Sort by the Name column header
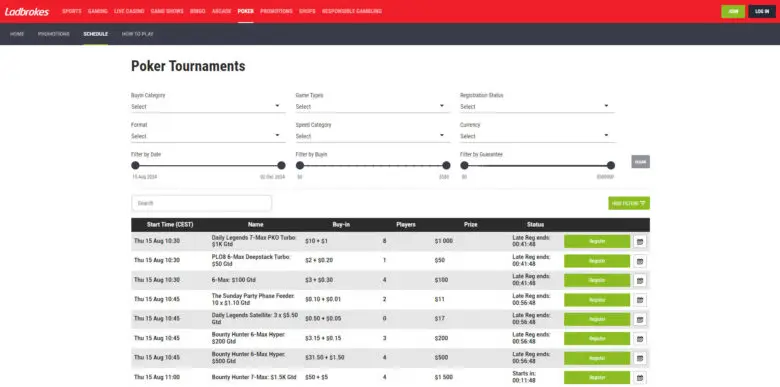 point(256,225)
